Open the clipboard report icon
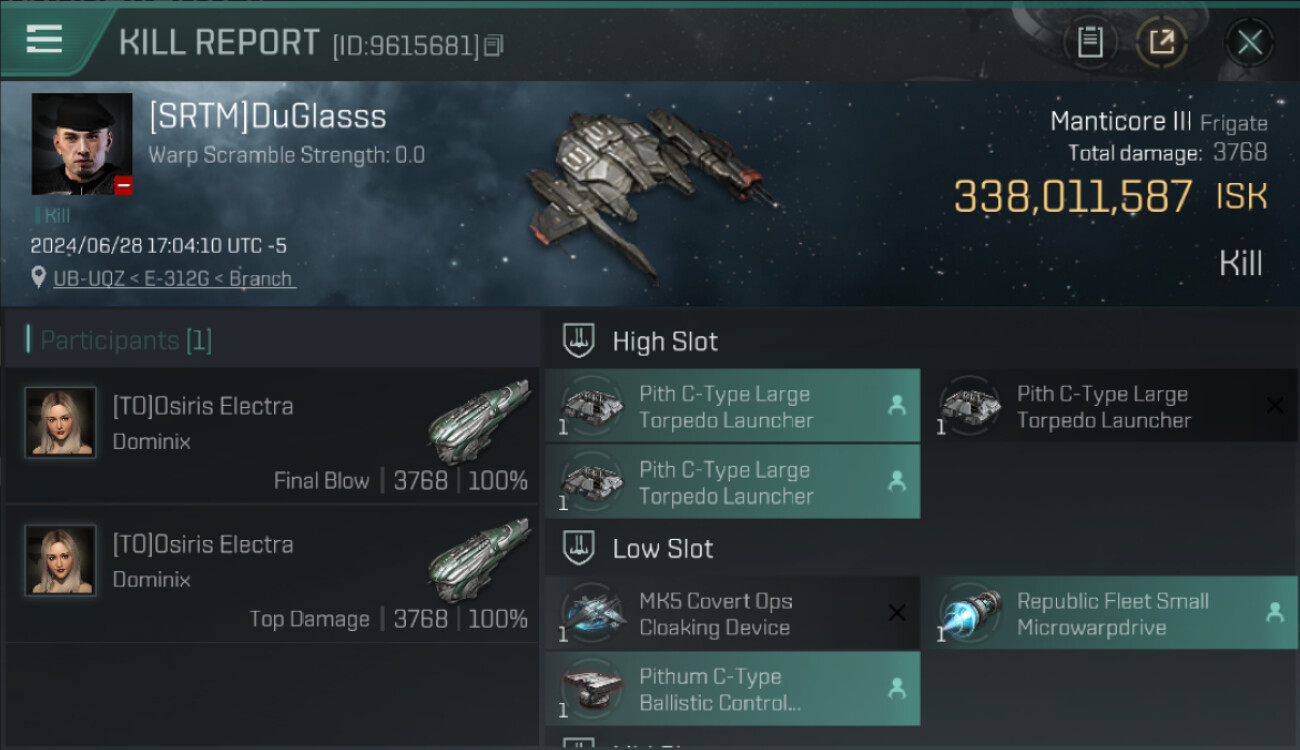1300x750 pixels. [x=1090, y=42]
